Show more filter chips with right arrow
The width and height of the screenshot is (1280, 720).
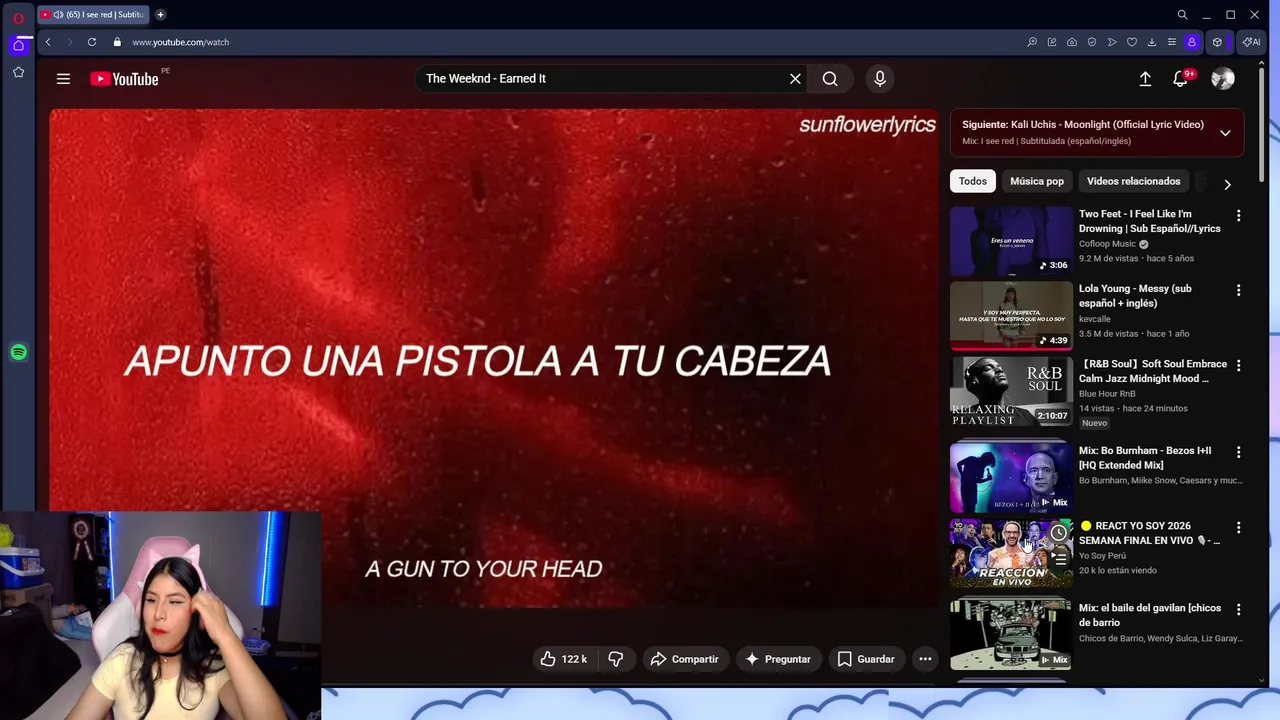tap(1227, 184)
